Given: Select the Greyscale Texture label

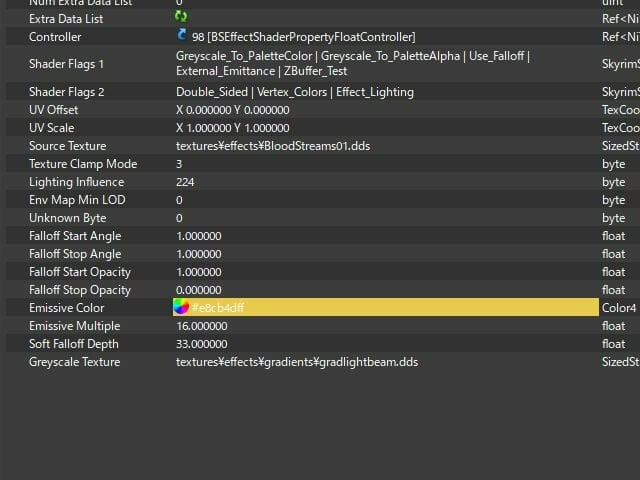Looking at the screenshot, I should click(x=74, y=362).
